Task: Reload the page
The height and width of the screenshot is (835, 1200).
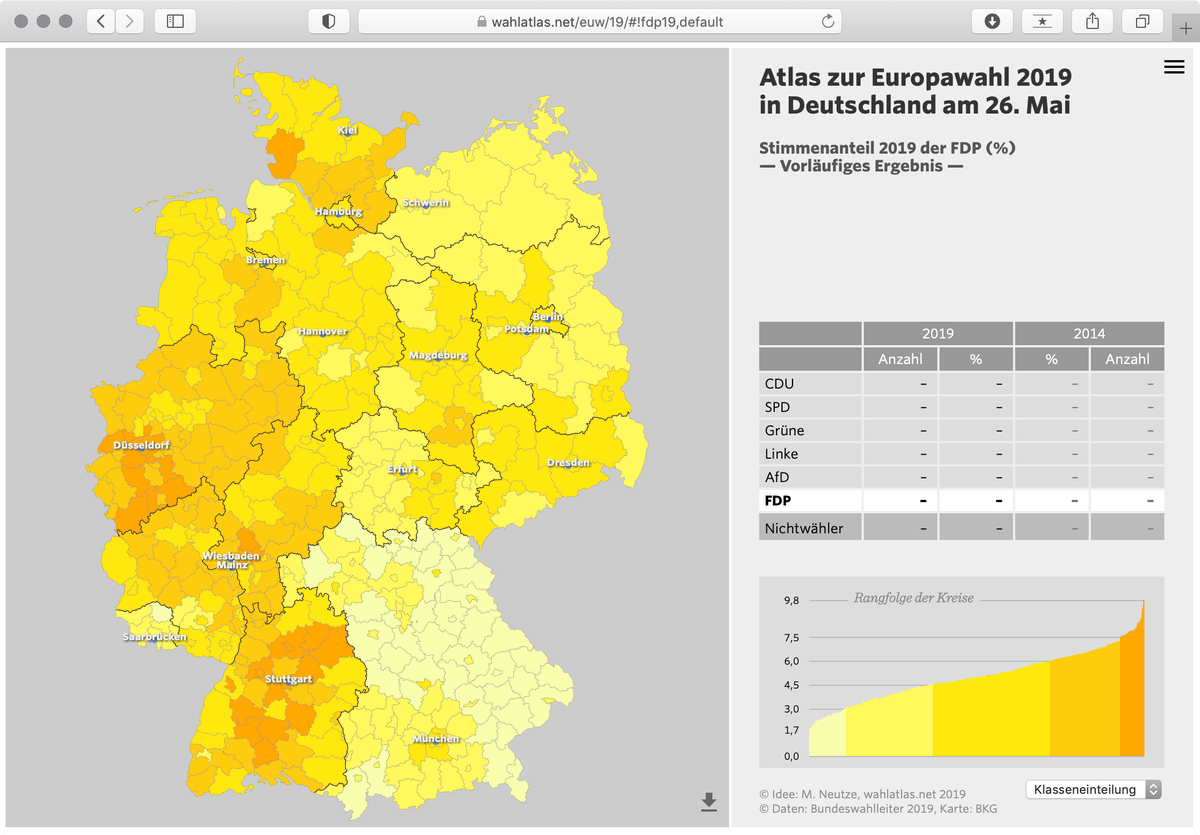Action: (x=827, y=21)
